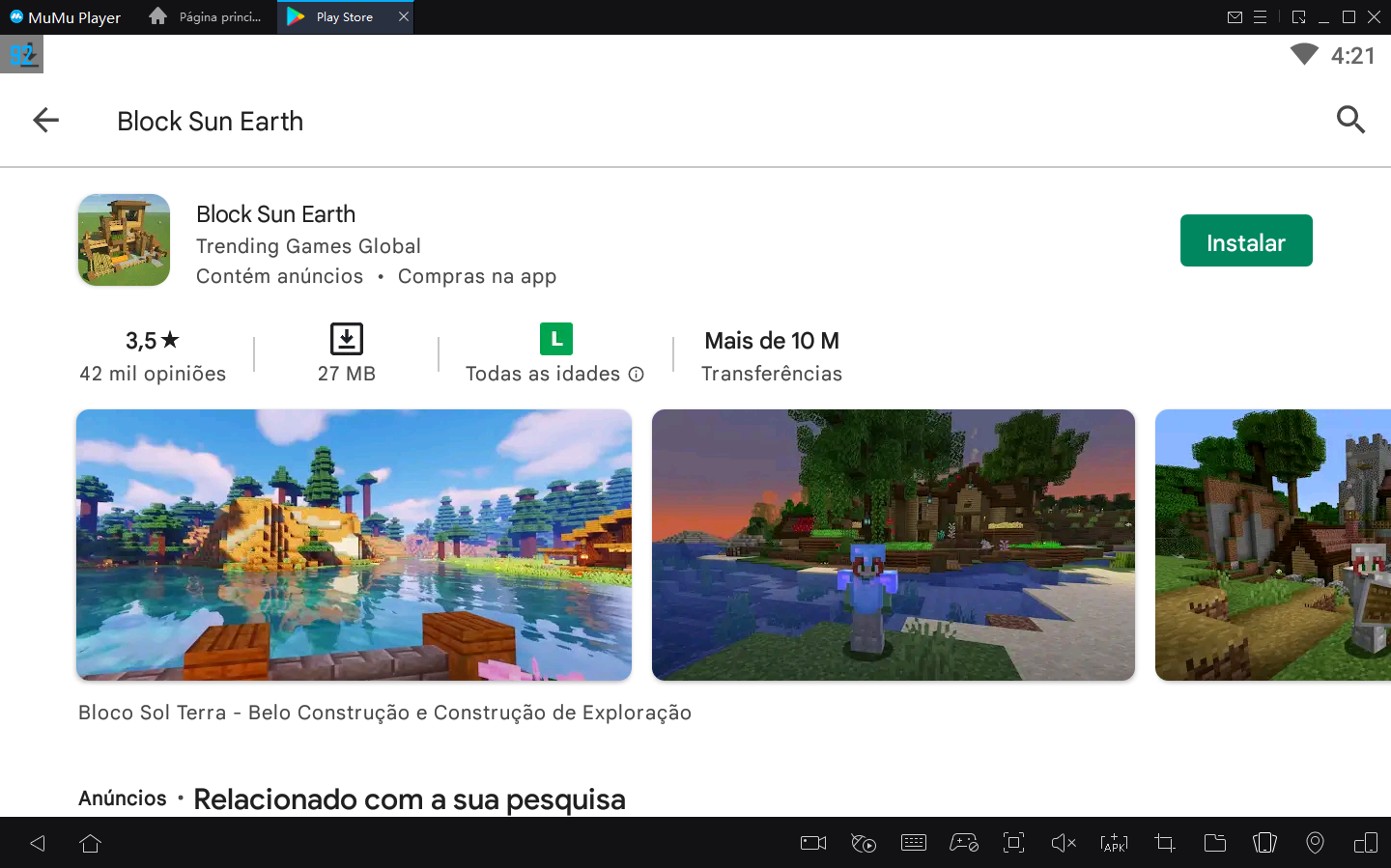Close the Play Store tab
The height and width of the screenshot is (868, 1391).
(404, 16)
